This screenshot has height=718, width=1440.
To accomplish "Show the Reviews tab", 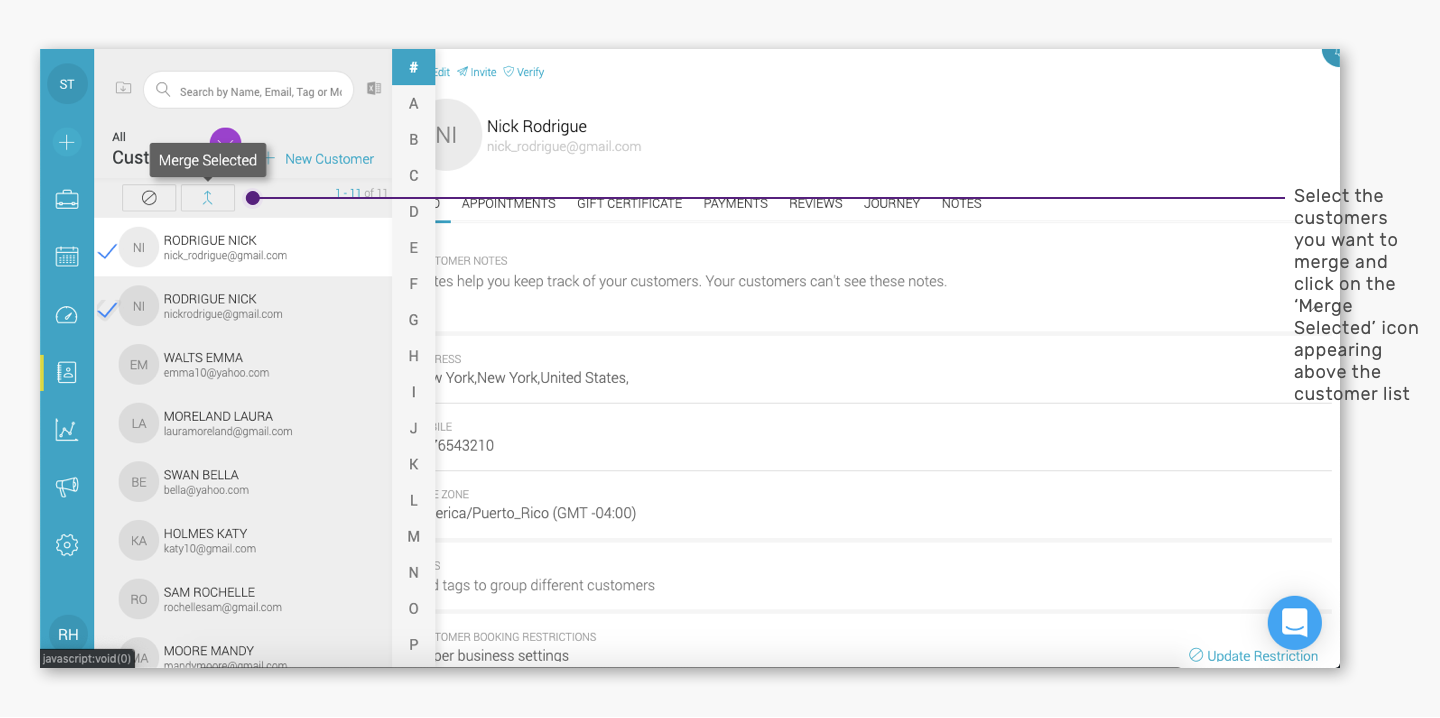I will click(815, 203).
